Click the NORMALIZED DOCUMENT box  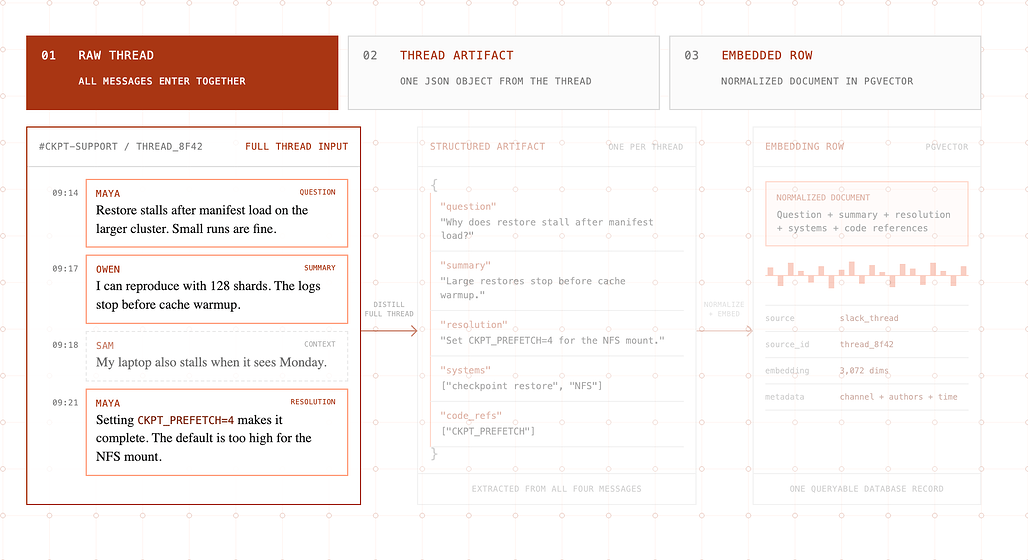[867, 214]
